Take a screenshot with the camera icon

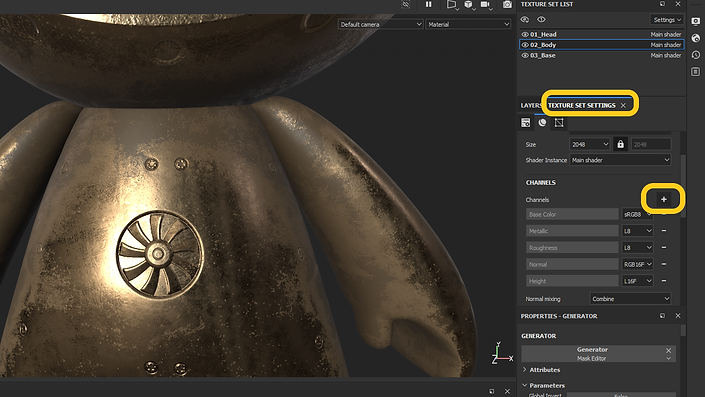tap(507, 4)
